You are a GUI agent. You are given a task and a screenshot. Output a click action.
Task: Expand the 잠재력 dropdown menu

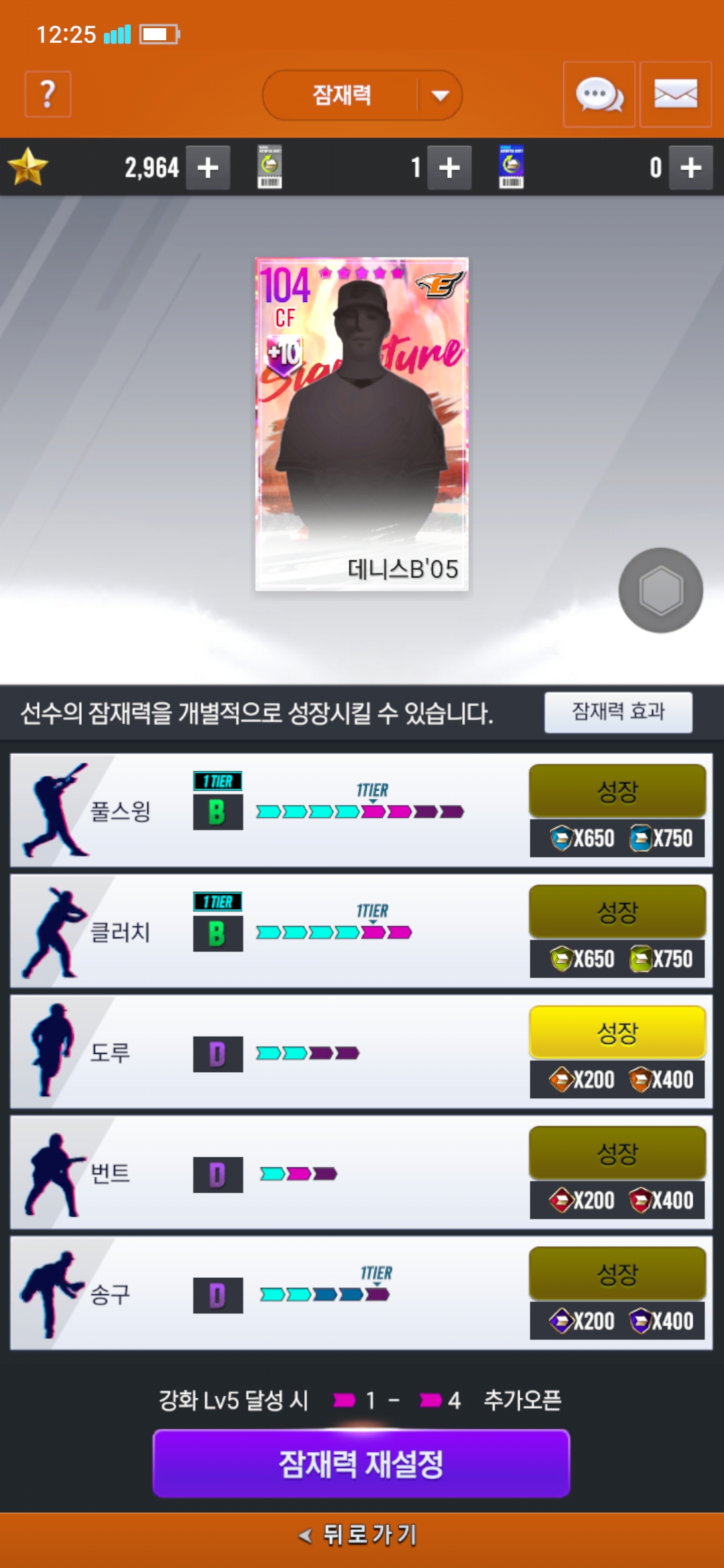coord(362,95)
